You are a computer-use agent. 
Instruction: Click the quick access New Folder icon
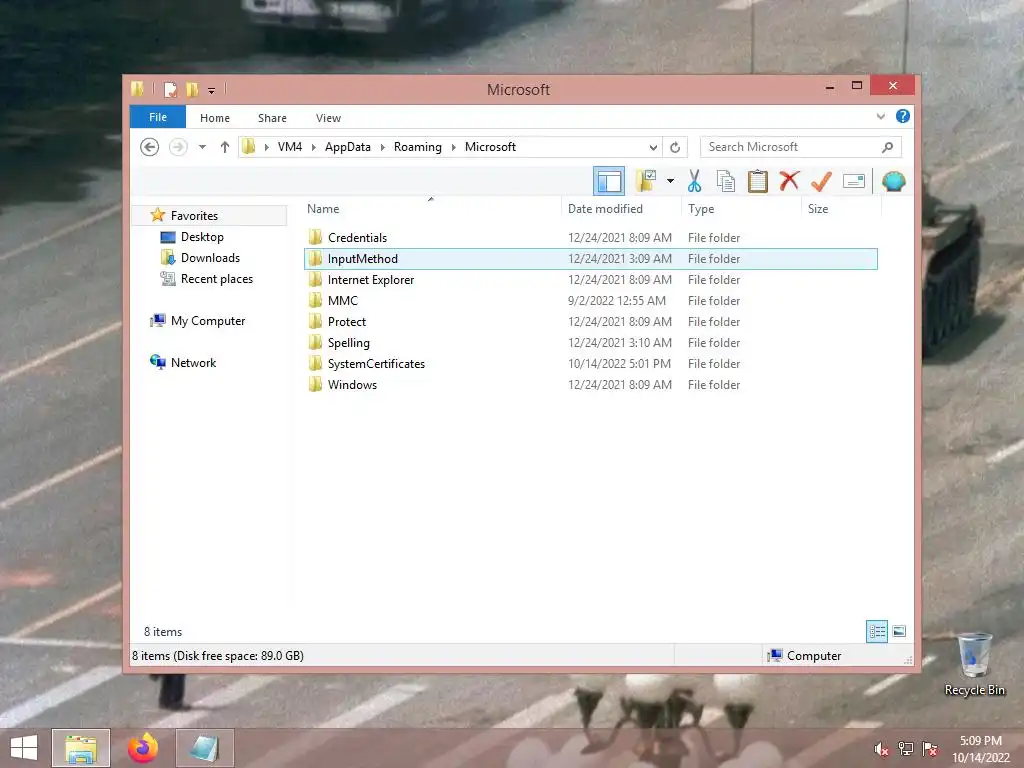pyautogui.click(x=192, y=89)
